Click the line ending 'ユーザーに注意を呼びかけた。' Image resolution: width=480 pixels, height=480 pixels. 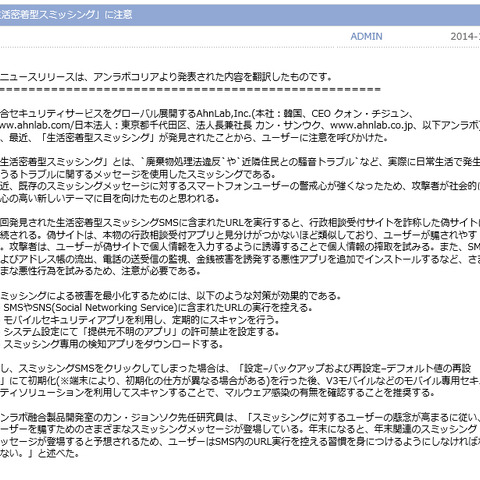tap(194, 138)
